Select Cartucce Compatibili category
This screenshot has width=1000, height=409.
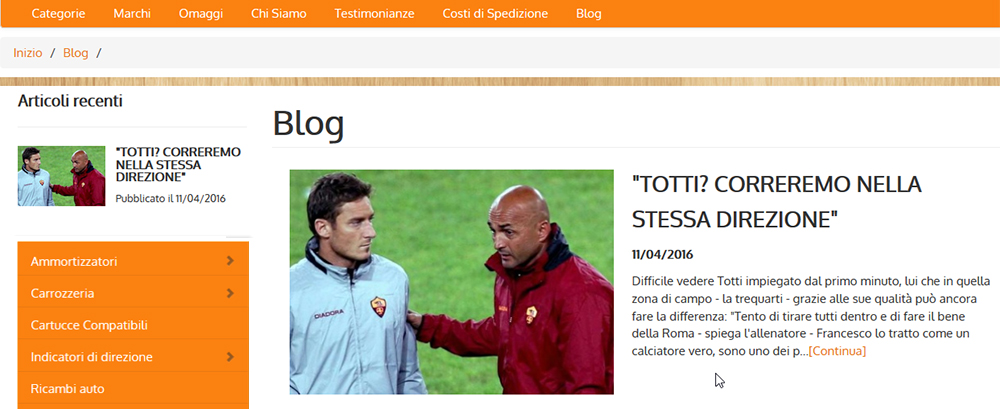pos(89,325)
